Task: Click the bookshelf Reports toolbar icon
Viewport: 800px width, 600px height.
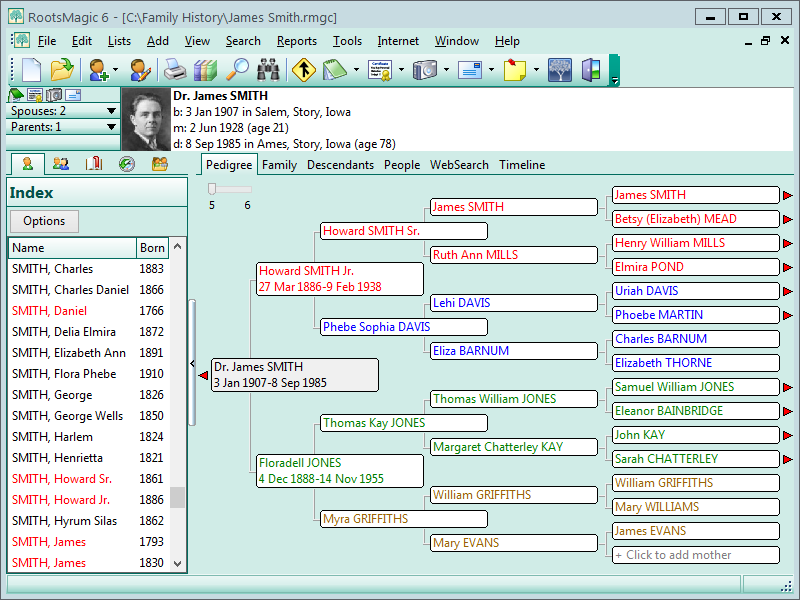Action: tap(205, 70)
